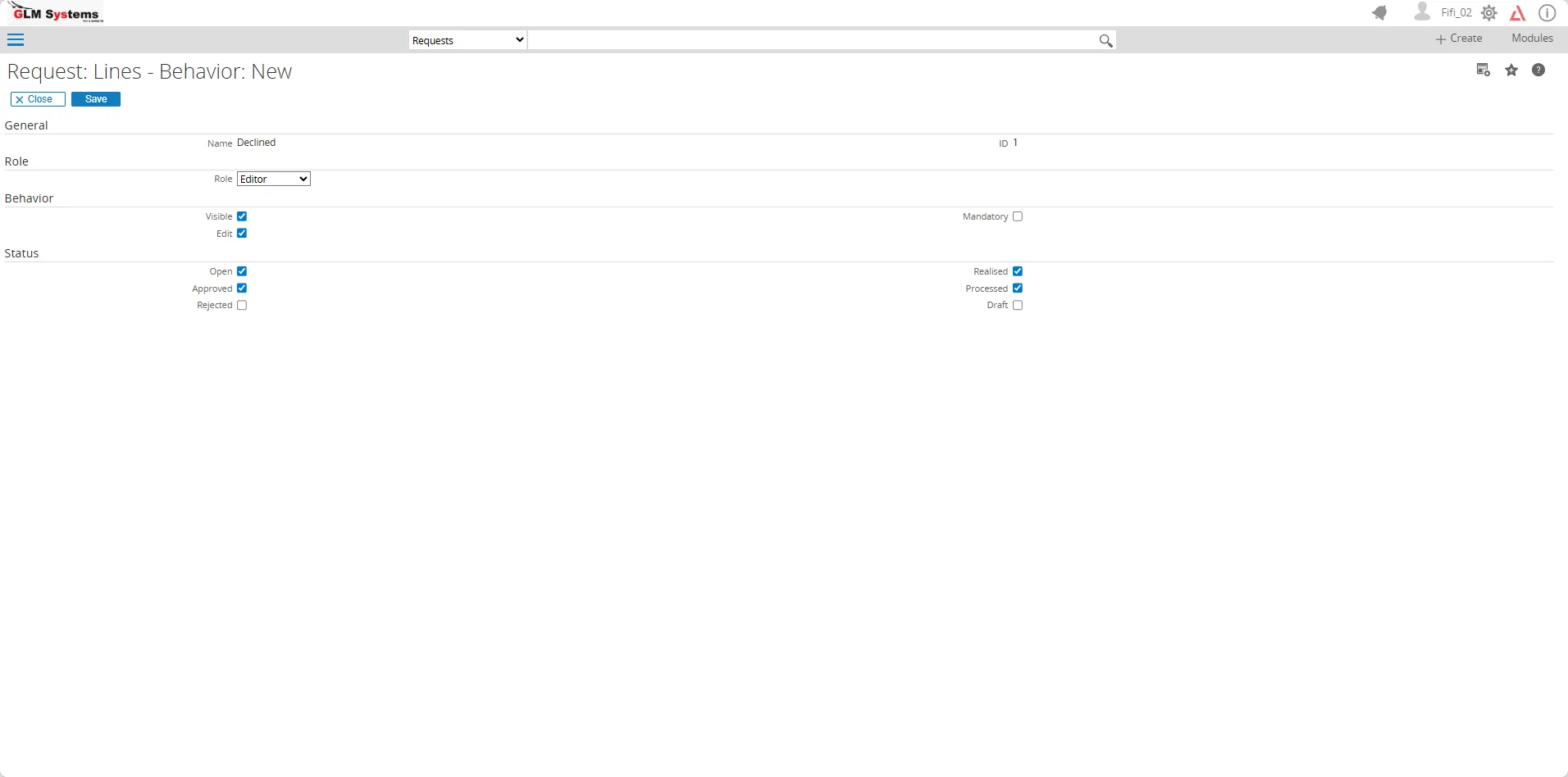Open the settings gear icon

tap(1489, 13)
